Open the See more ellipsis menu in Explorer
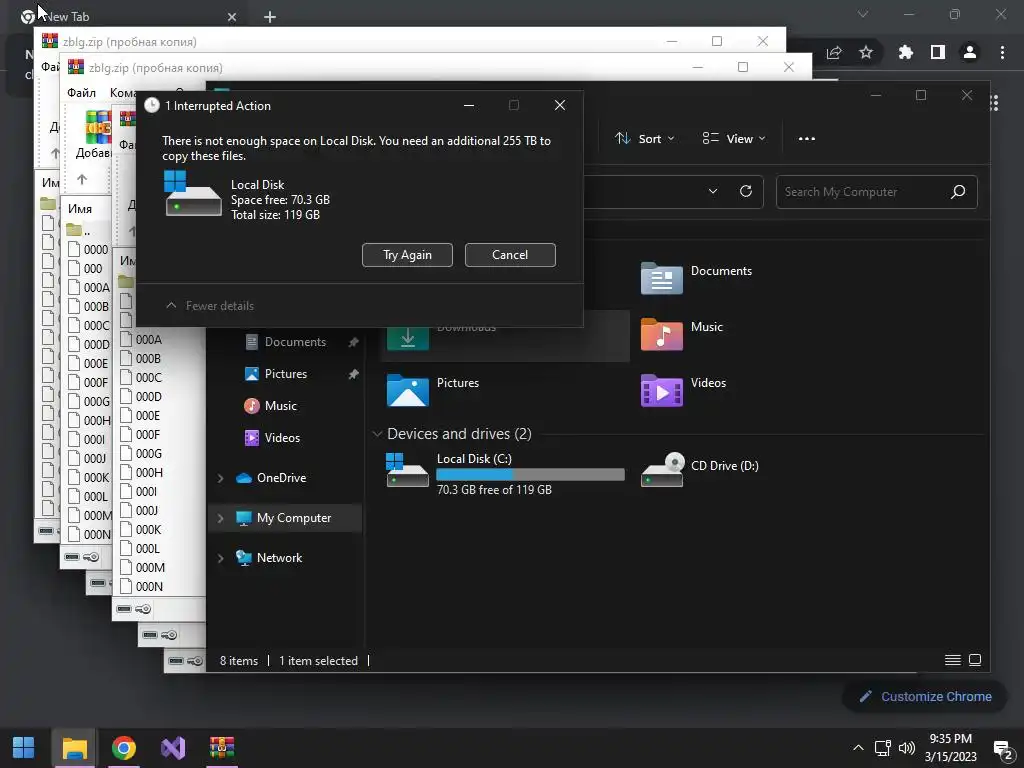This screenshot has height=768, width=1024. [x=807, y=138]
